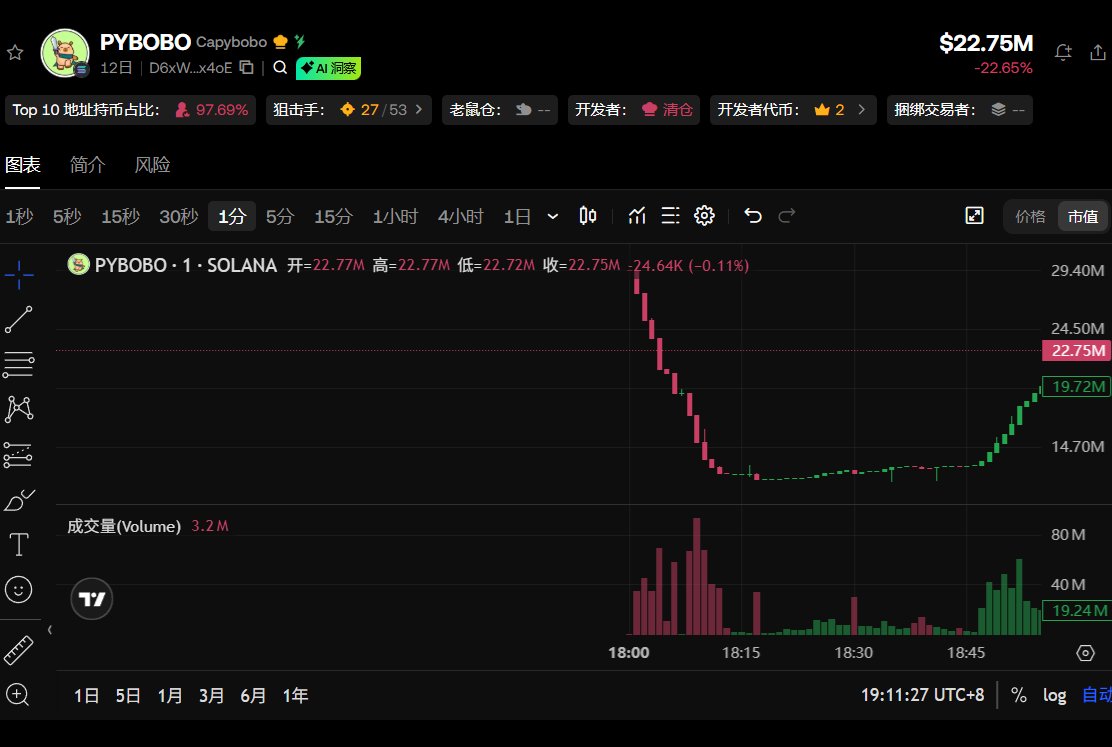The image size is (1112, 747).
Task: Undo the last chart action
Action: (753, 216)
